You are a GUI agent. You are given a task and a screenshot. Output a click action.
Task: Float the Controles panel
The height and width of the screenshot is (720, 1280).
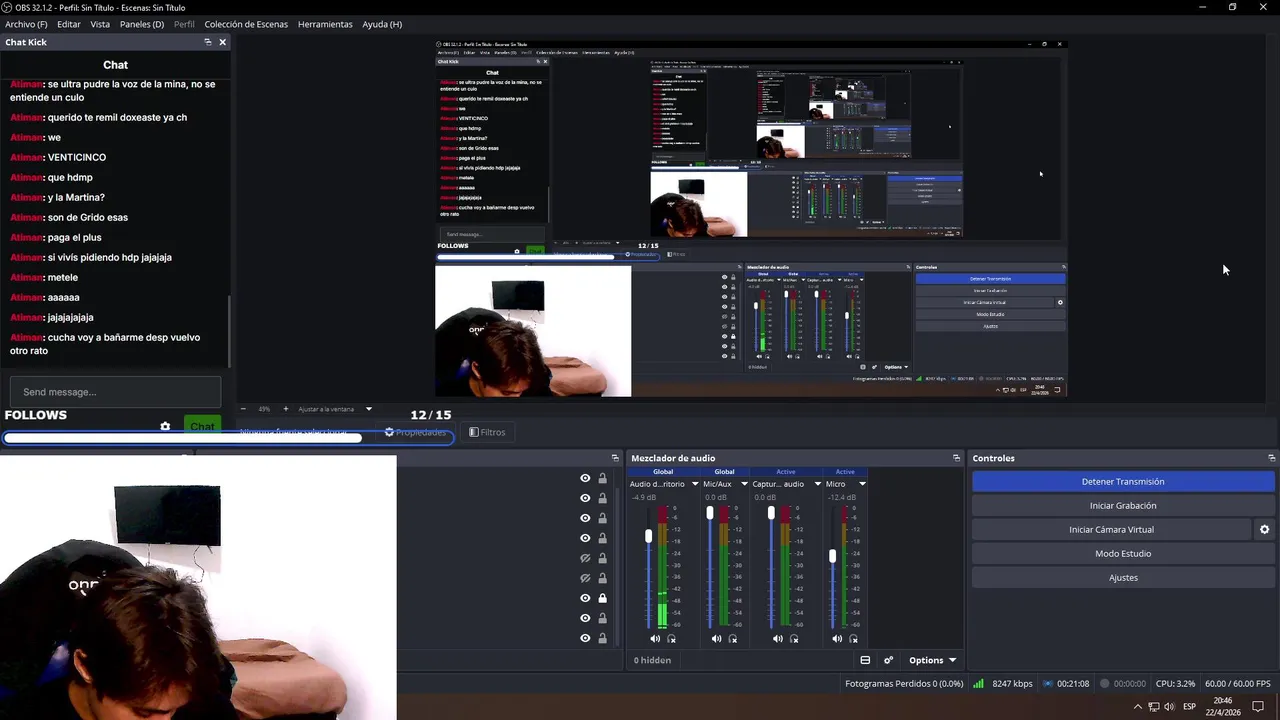pyautogui.click(x=1271, y=458)
